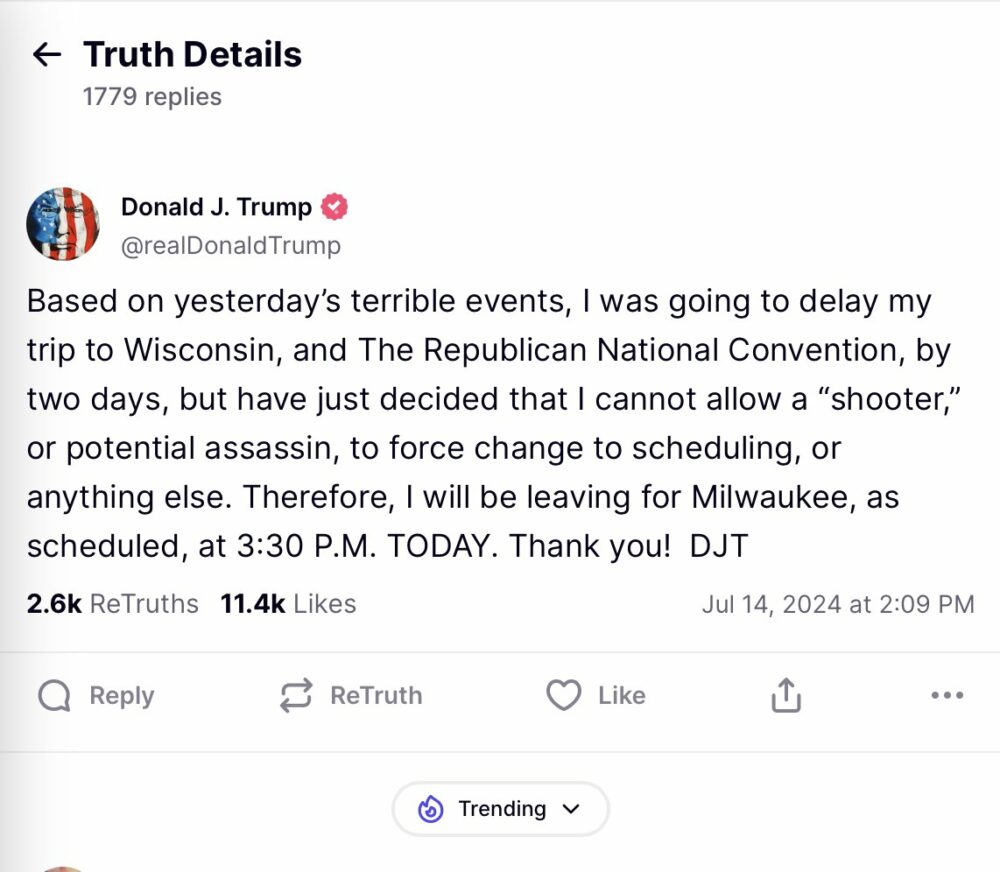Open Donald J. Trump's profile avatar
The height and width of the screenshot is (872, 1000).
63,223
